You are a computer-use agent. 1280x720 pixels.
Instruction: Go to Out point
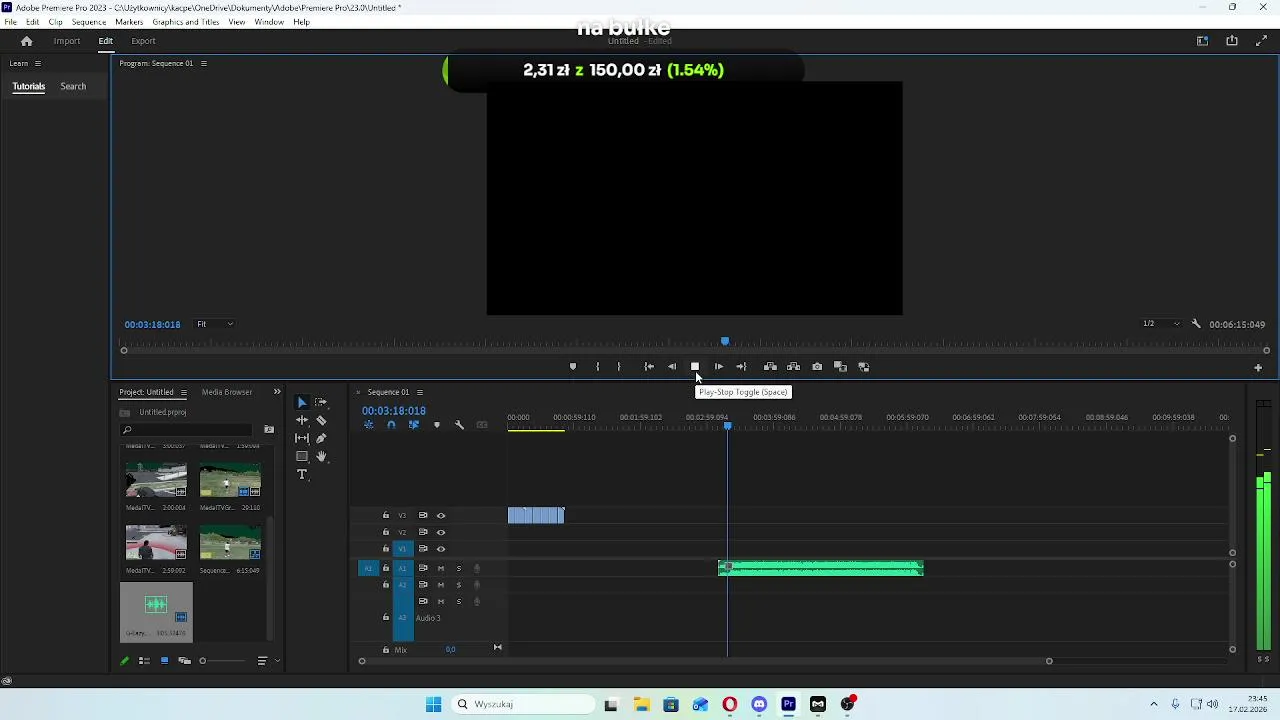pos(741,367)
